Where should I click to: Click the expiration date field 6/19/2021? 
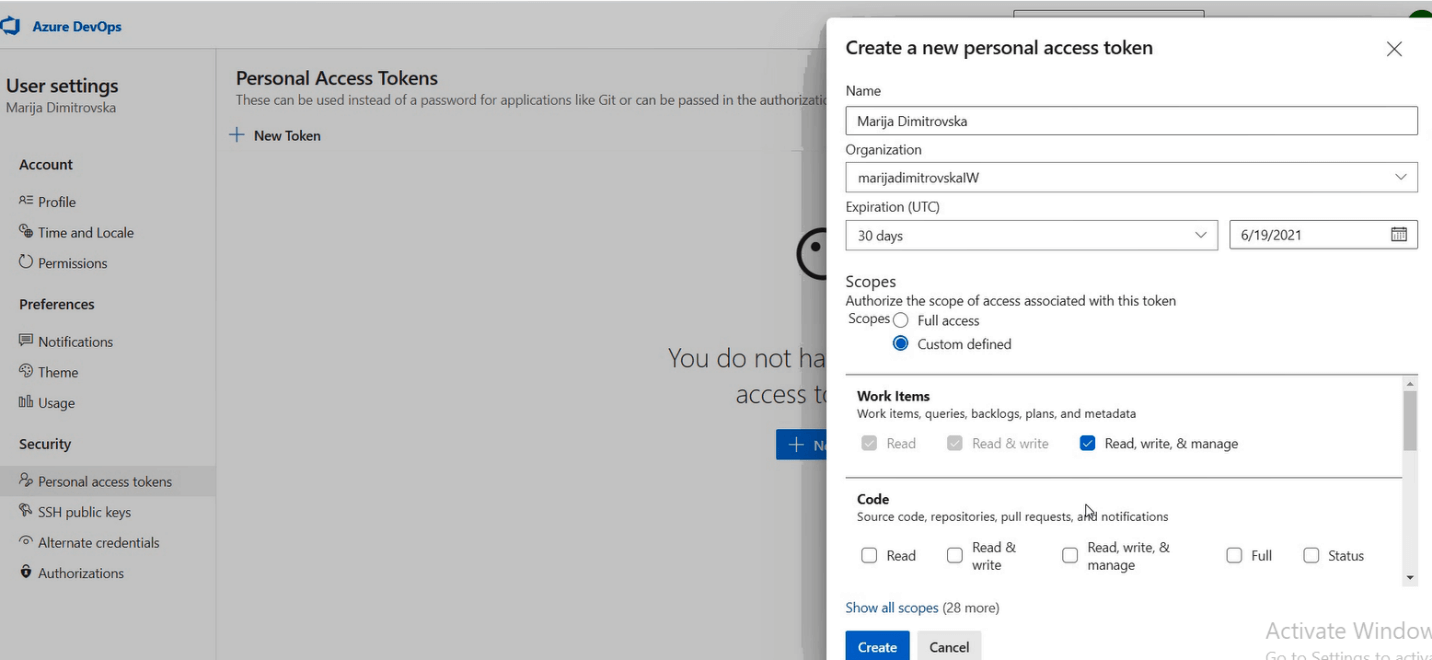(1323, 235)
